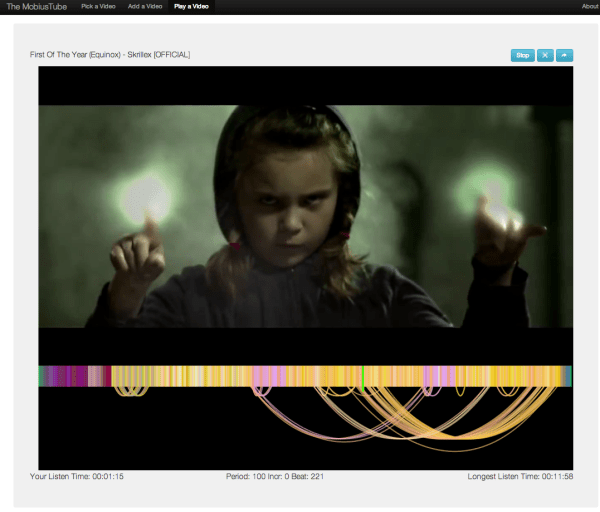Image resolution: width=600 pixels, height=512 pixels.
Task: Click the magenta segment of the beat bar
Action: coord(79,376)
